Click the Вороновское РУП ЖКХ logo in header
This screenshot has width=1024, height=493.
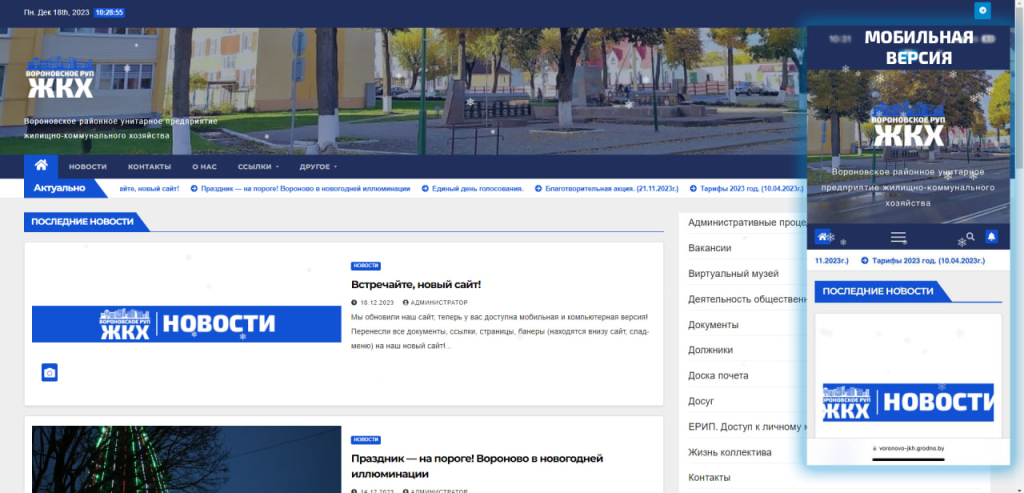point(60,78)
